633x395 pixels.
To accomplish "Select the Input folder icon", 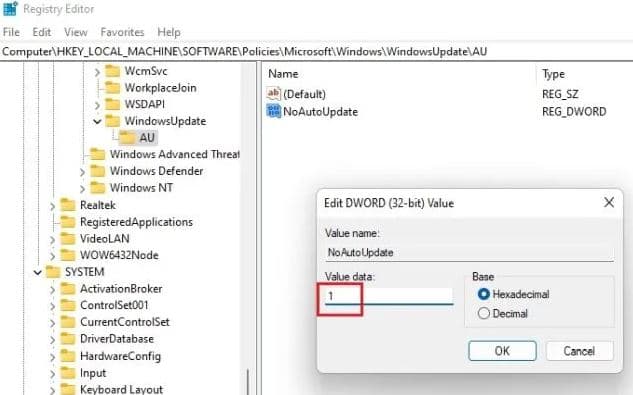I will [68, 373].
